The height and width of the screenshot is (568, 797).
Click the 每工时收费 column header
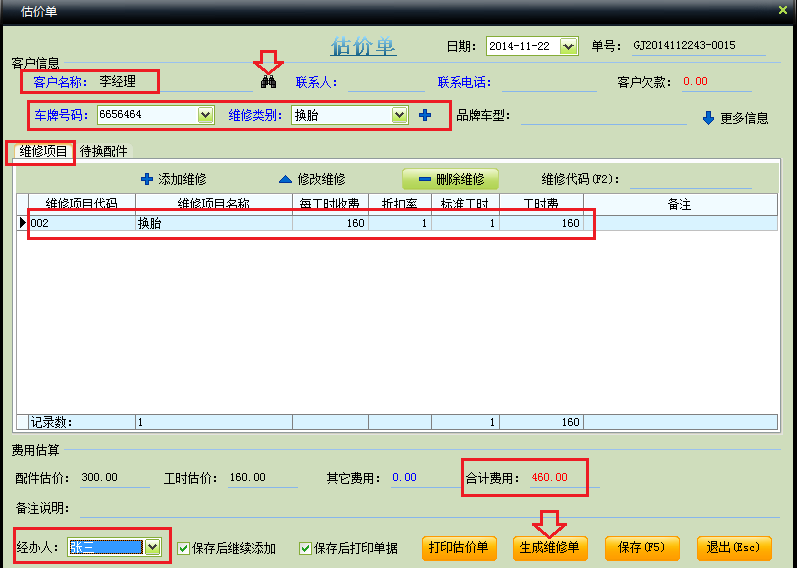[x=330, y=204]
